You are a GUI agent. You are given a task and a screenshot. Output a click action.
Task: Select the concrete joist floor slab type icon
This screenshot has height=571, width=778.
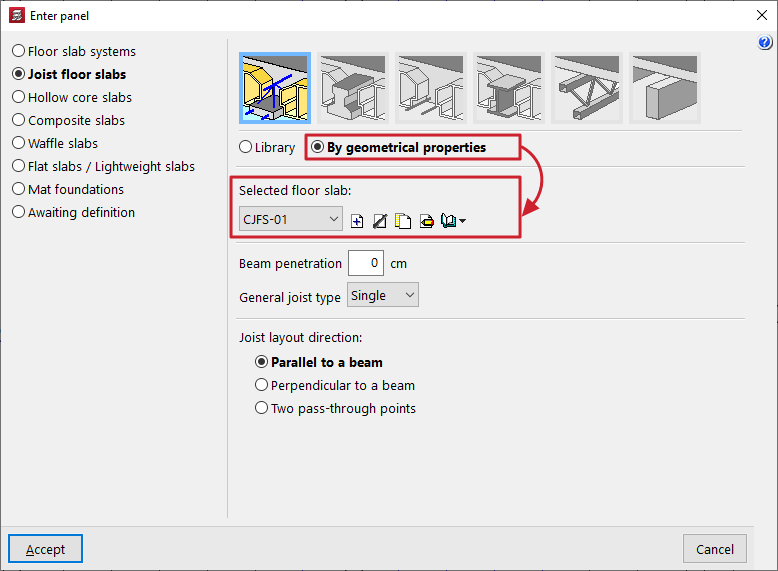tap(275, 88)
